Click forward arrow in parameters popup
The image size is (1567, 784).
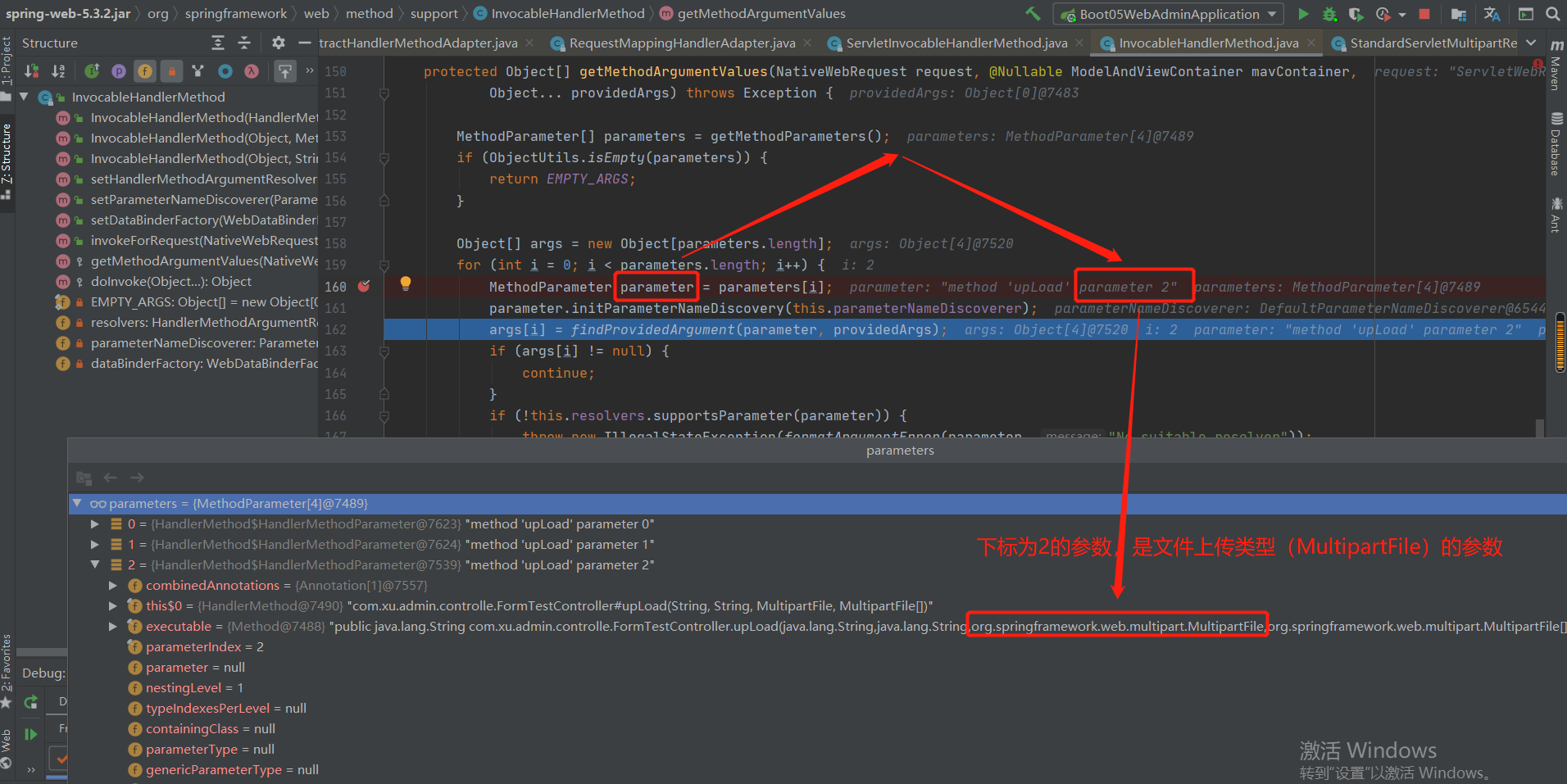pos(137,478)
